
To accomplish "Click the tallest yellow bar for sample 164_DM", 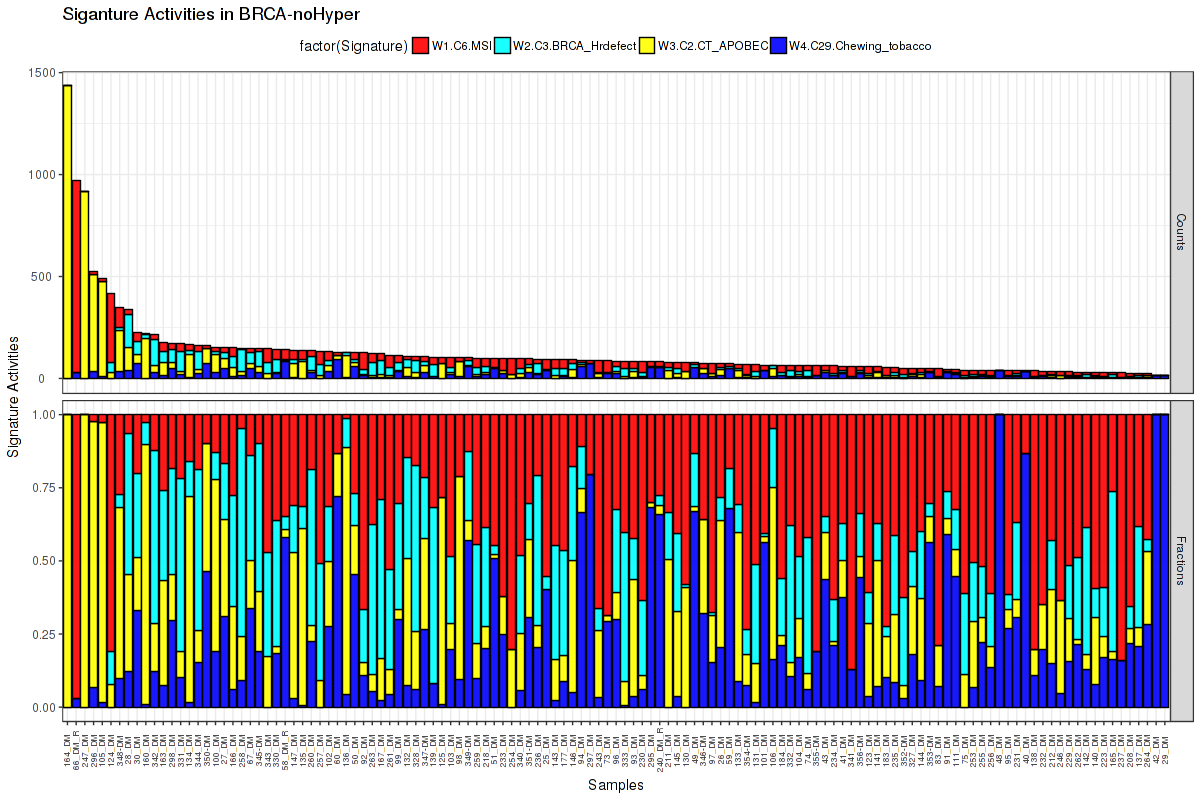I will pos(67,230).
